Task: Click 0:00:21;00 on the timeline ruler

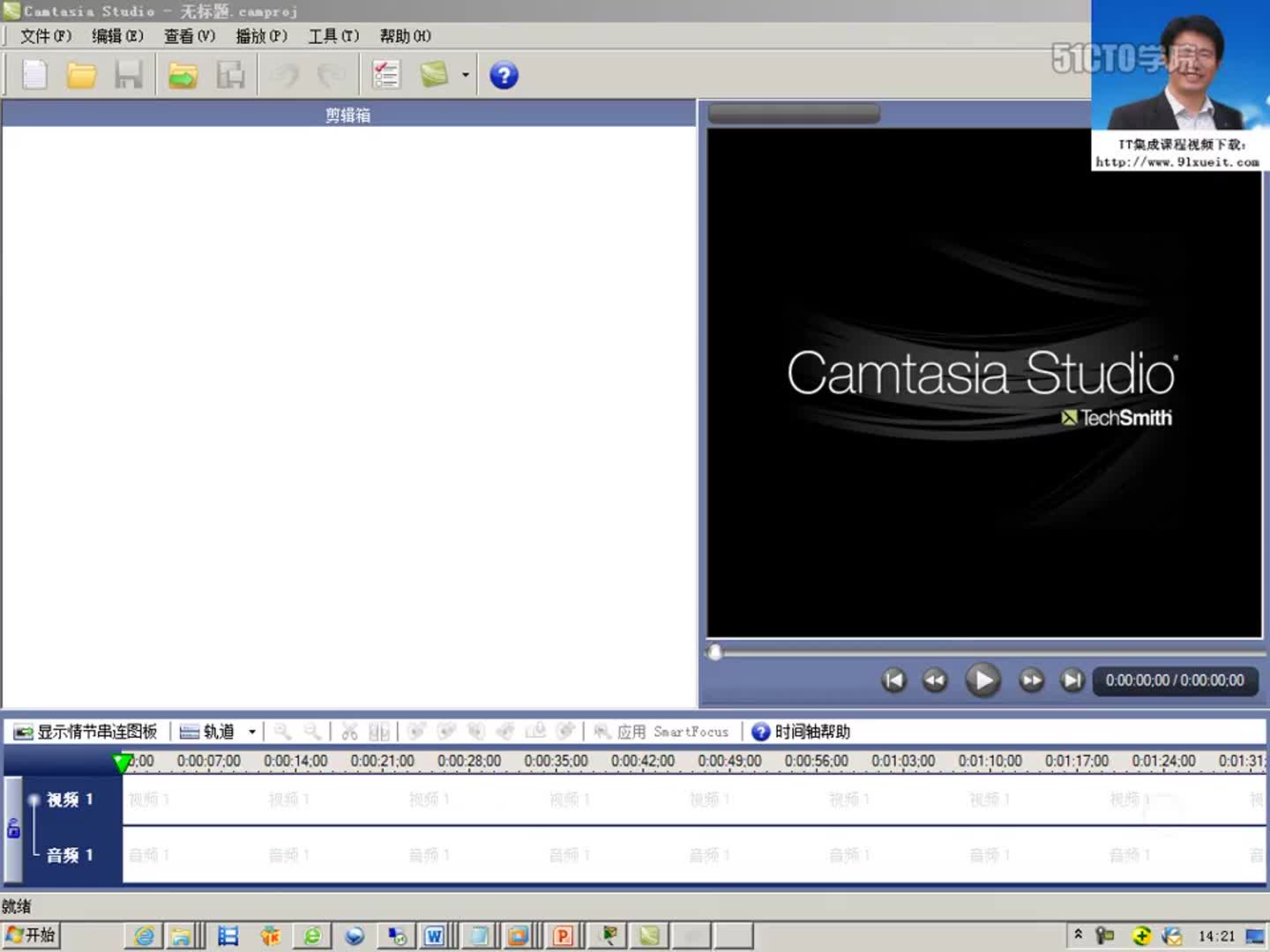Action: pos(382,761)
